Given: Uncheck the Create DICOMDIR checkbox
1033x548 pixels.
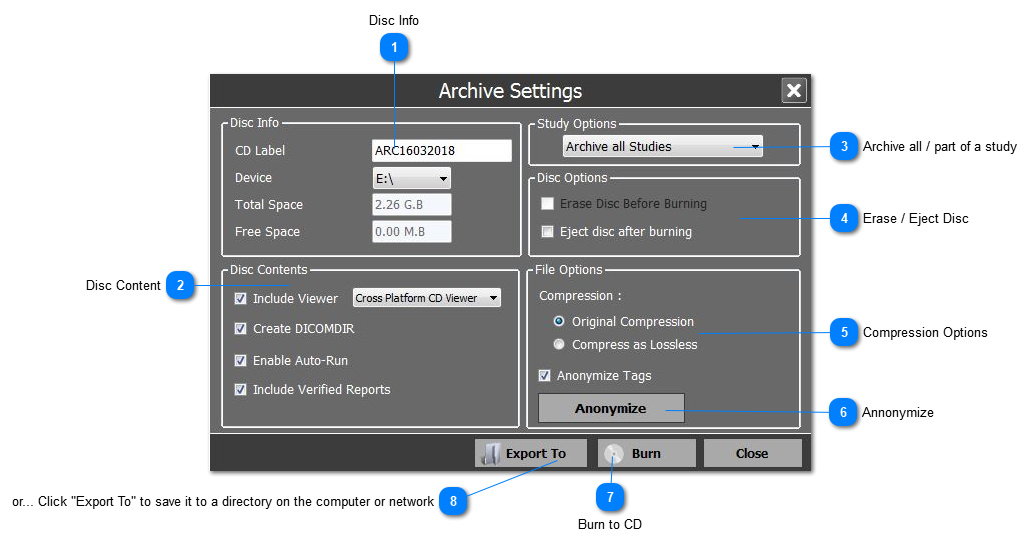Looking at the screenshot, I should click(240, 328).
